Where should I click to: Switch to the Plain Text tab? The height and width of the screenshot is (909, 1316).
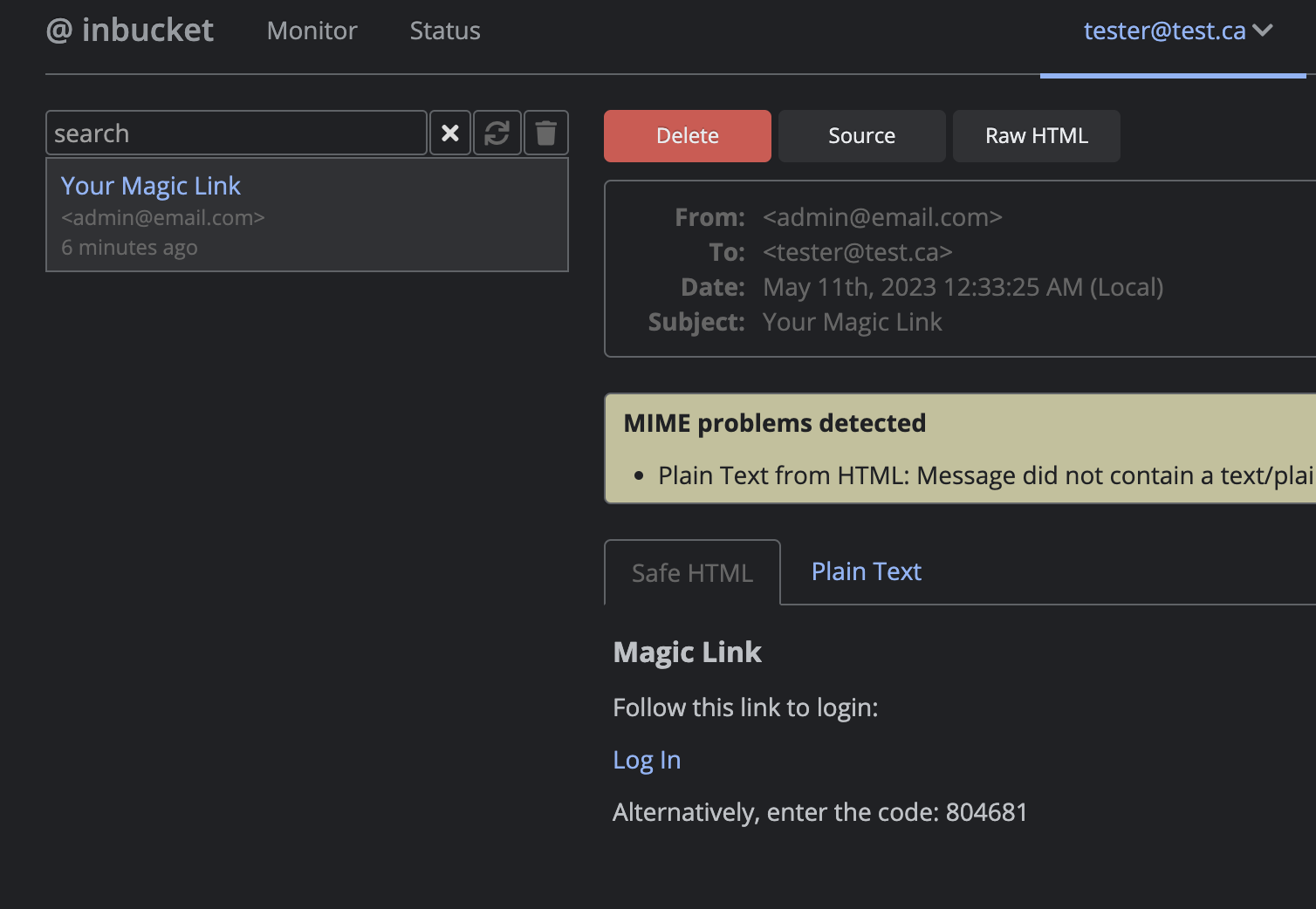(865, 571)
